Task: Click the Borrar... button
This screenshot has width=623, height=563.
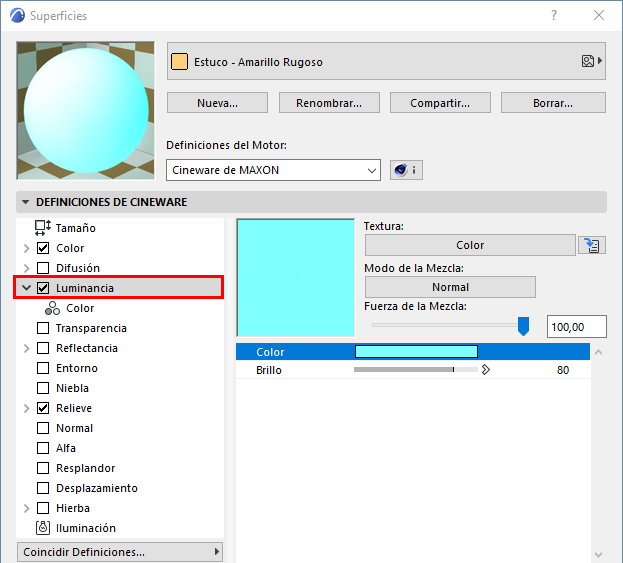Action: coord(553,103)
